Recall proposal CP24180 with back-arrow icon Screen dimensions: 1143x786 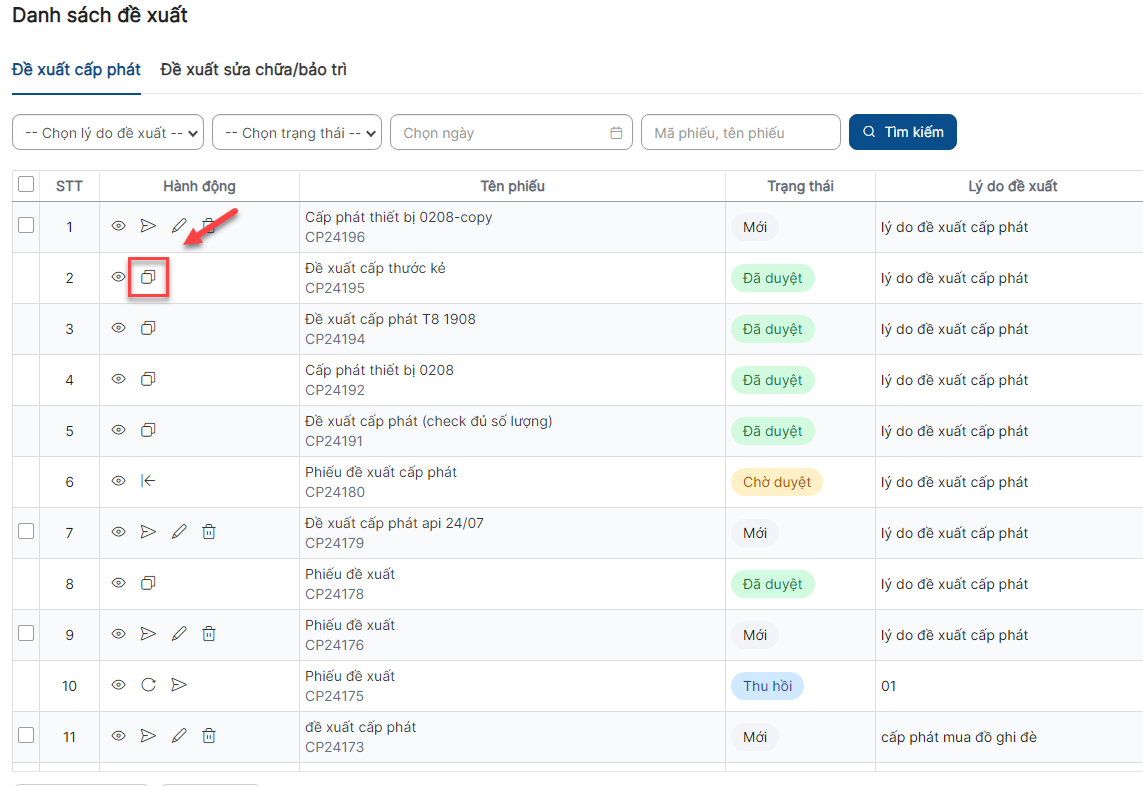click(148, 480)
